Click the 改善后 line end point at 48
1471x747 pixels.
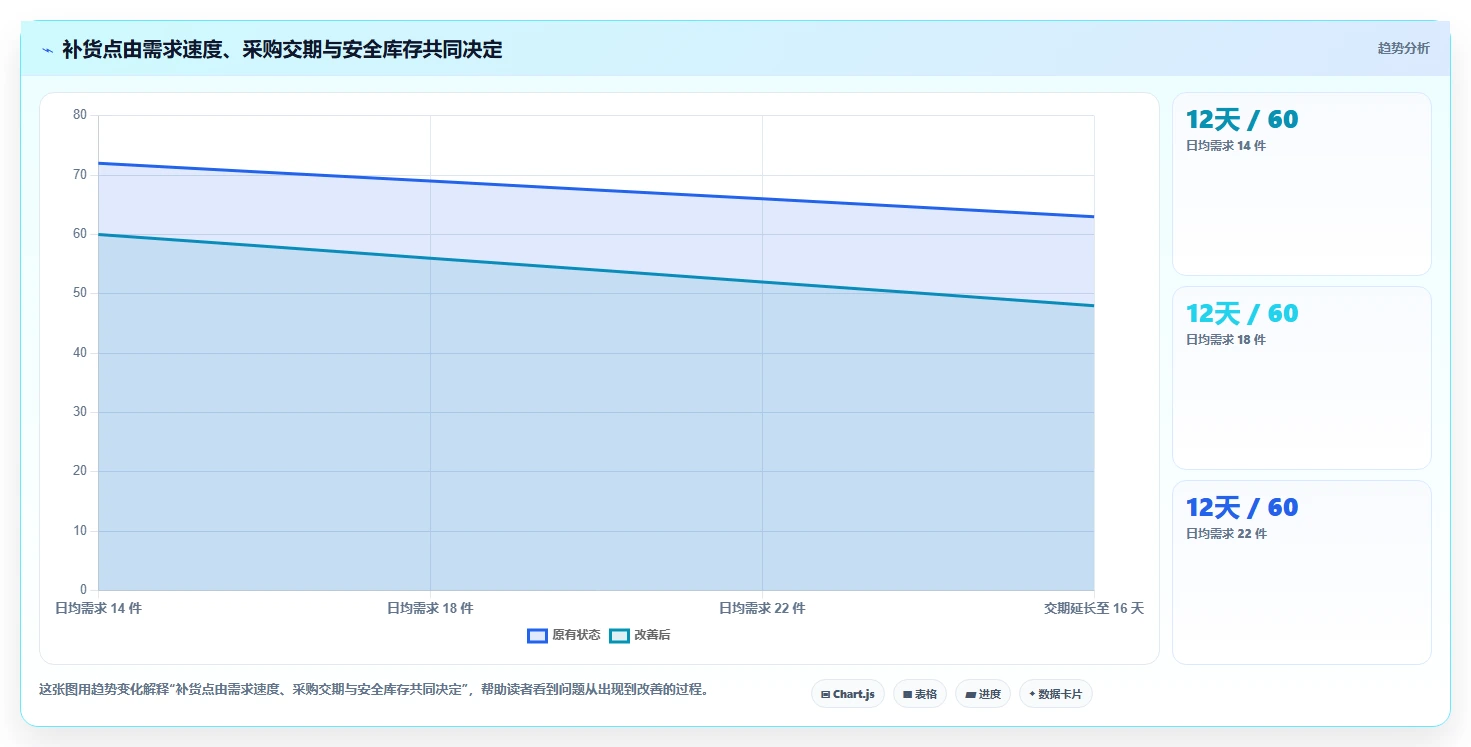[1094, 305]
